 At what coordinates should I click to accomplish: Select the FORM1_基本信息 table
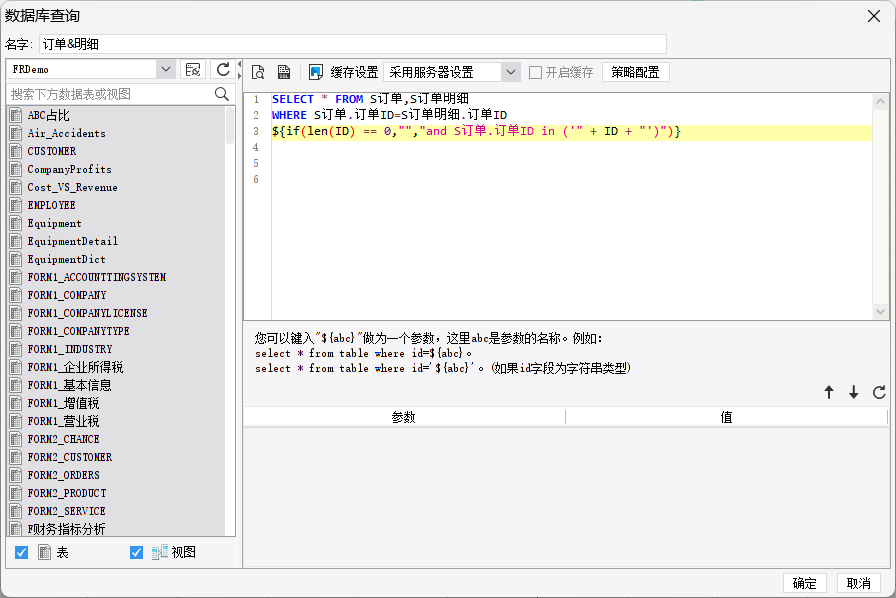click(x=69, y=385)
